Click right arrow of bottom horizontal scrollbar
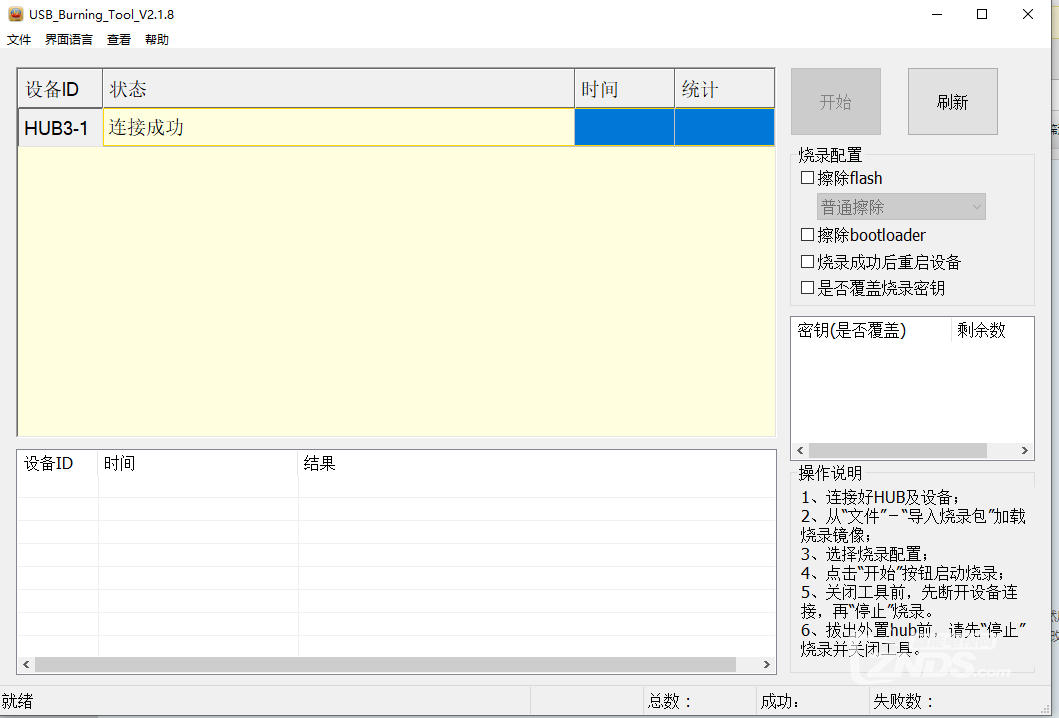Viewport: 1059px width, 718px height. [x=766, y=664]
